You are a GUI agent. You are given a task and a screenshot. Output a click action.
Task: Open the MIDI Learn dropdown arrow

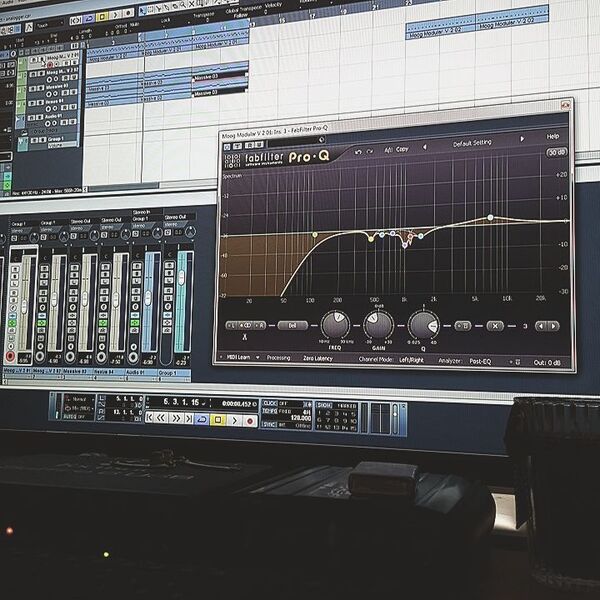pyautogui.click(x=258, y=357)
